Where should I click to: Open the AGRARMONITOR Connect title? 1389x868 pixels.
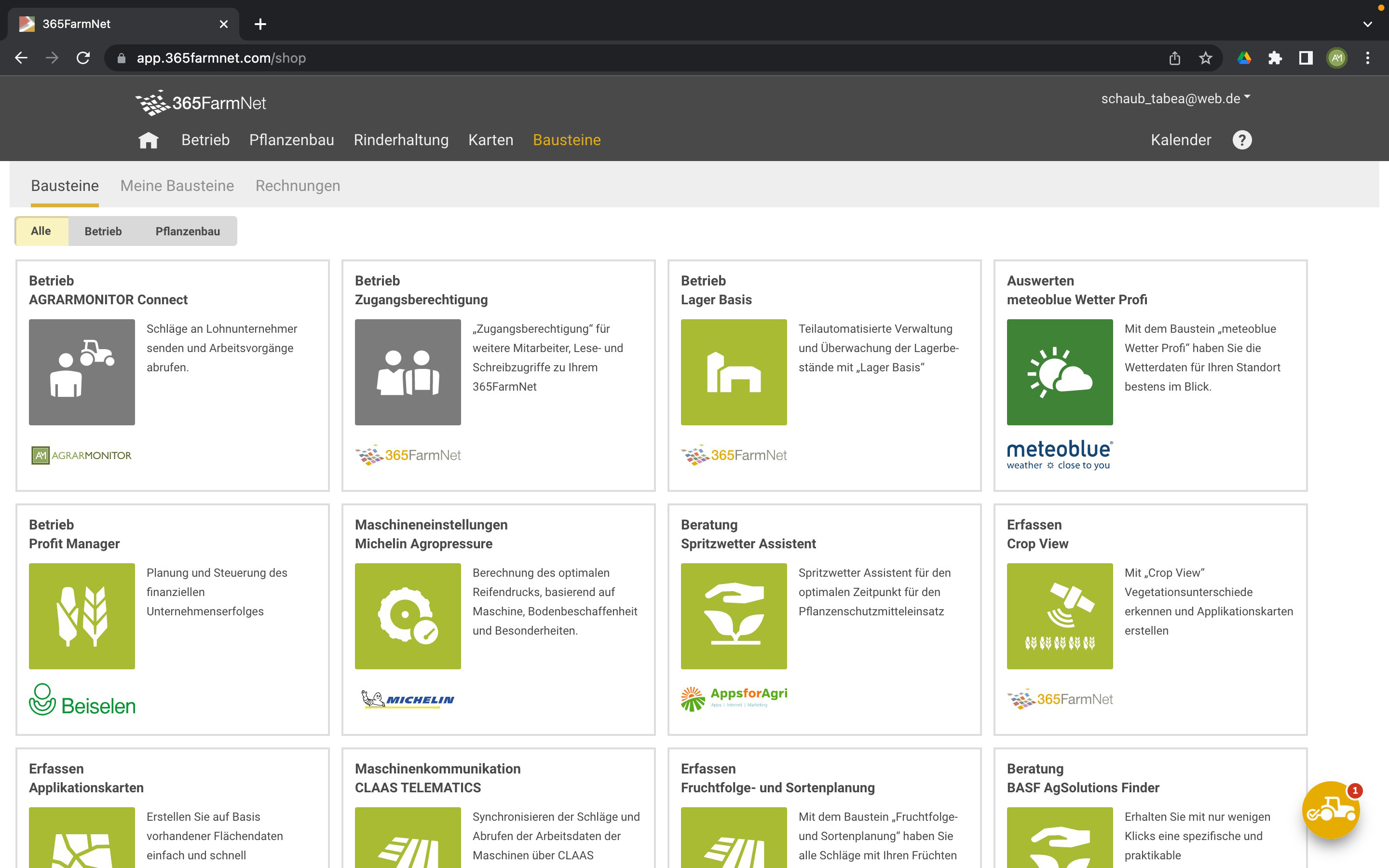[108, 299]
